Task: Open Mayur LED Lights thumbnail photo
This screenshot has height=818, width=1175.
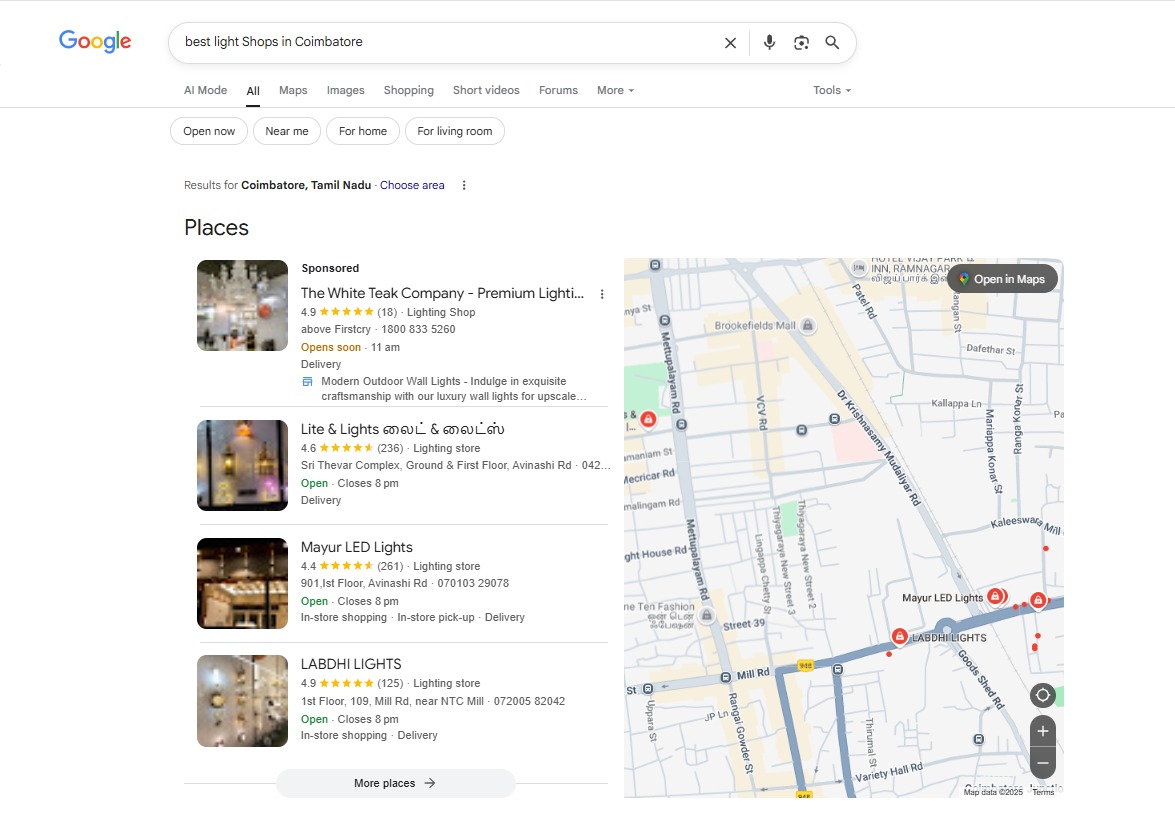Action: click(242, 583)
